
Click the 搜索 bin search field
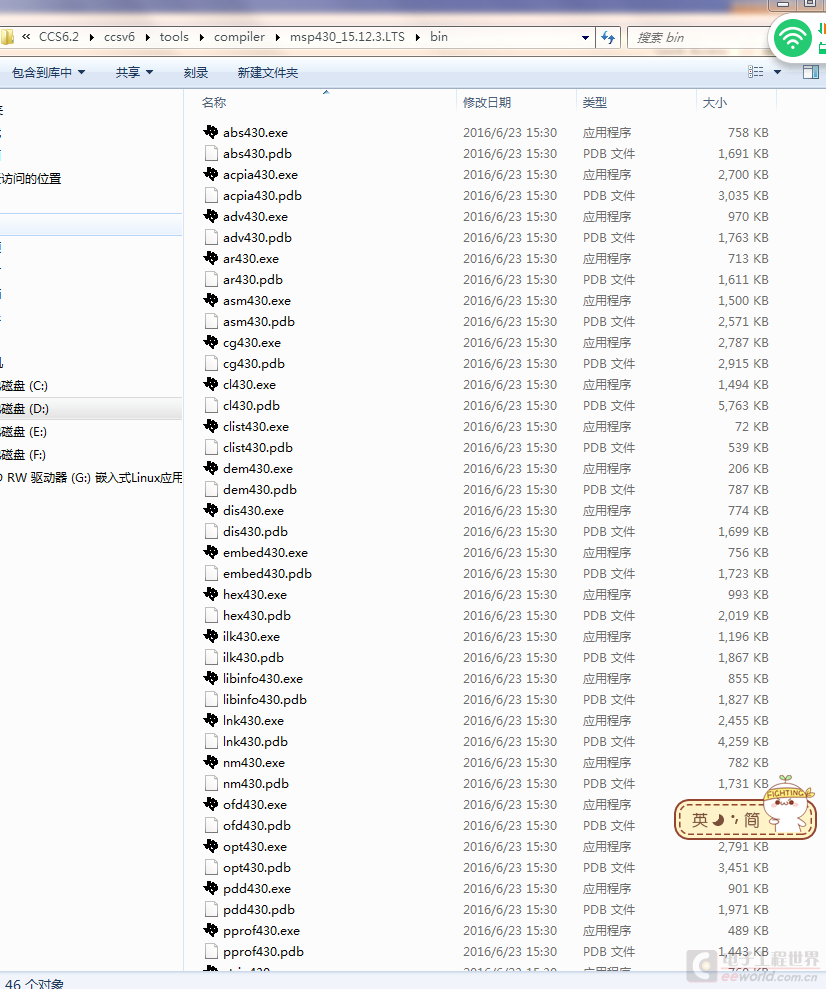697,37
